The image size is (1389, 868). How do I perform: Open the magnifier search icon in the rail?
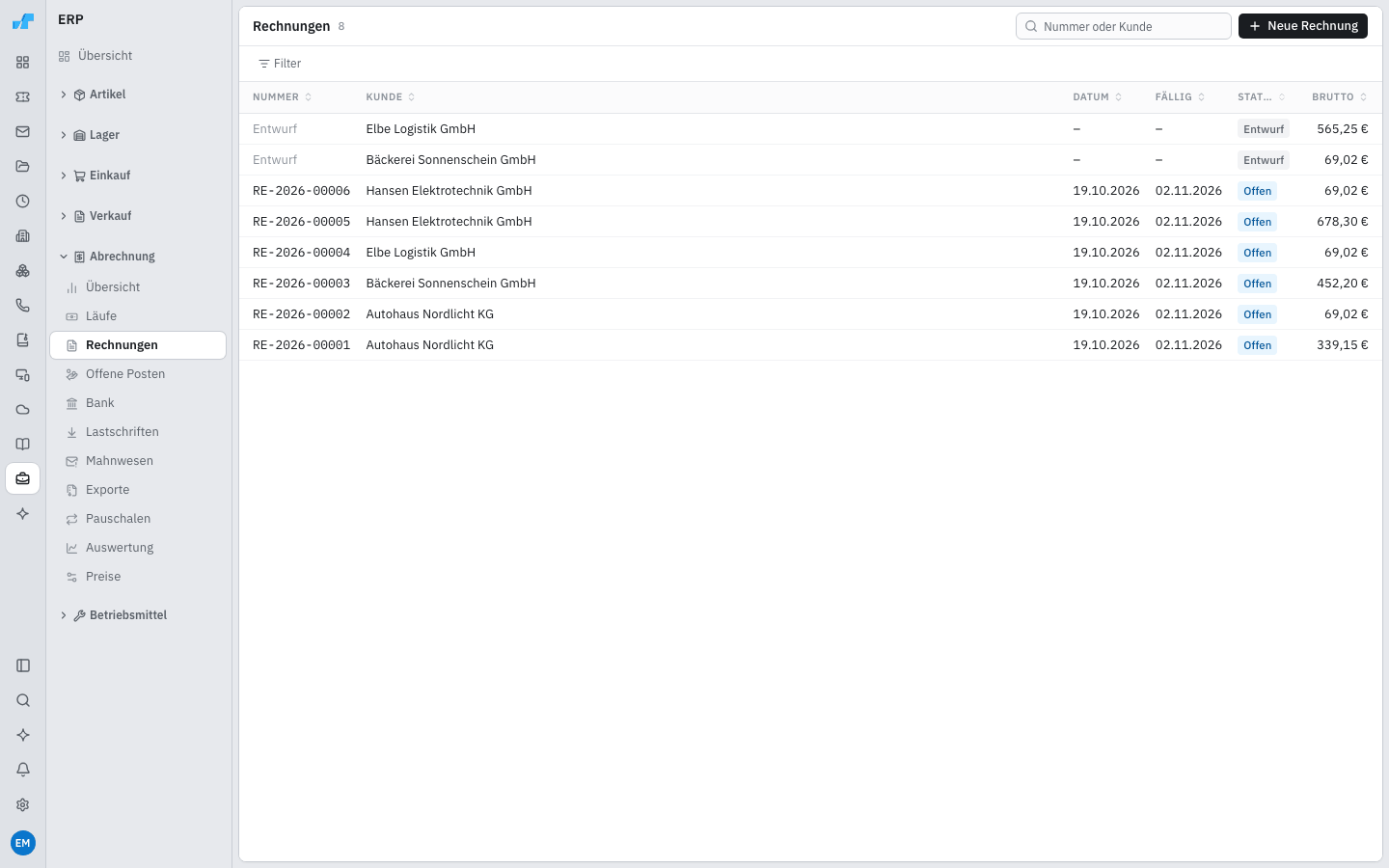pos(23,700)
